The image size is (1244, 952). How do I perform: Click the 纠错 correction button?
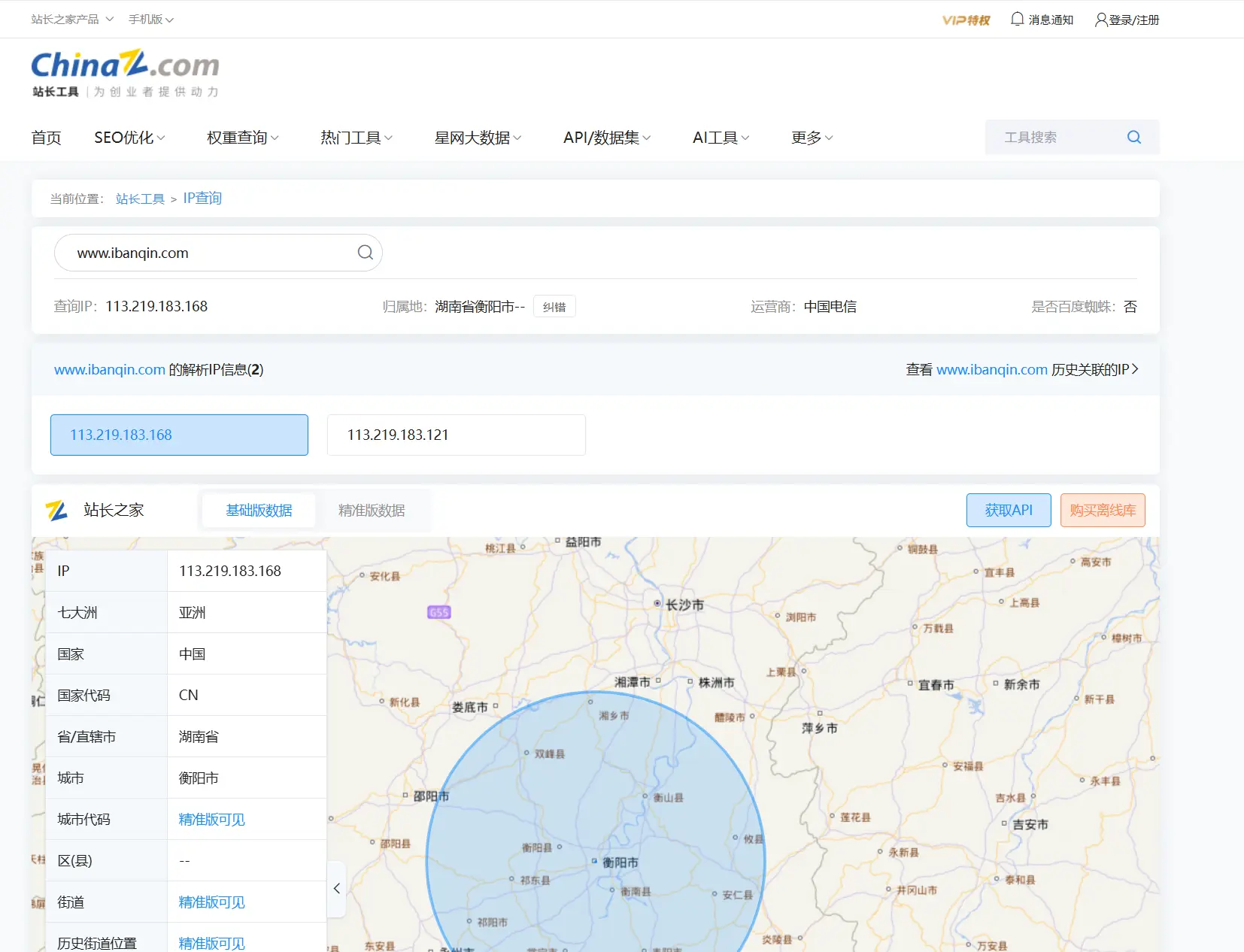(x=554, y=307)
